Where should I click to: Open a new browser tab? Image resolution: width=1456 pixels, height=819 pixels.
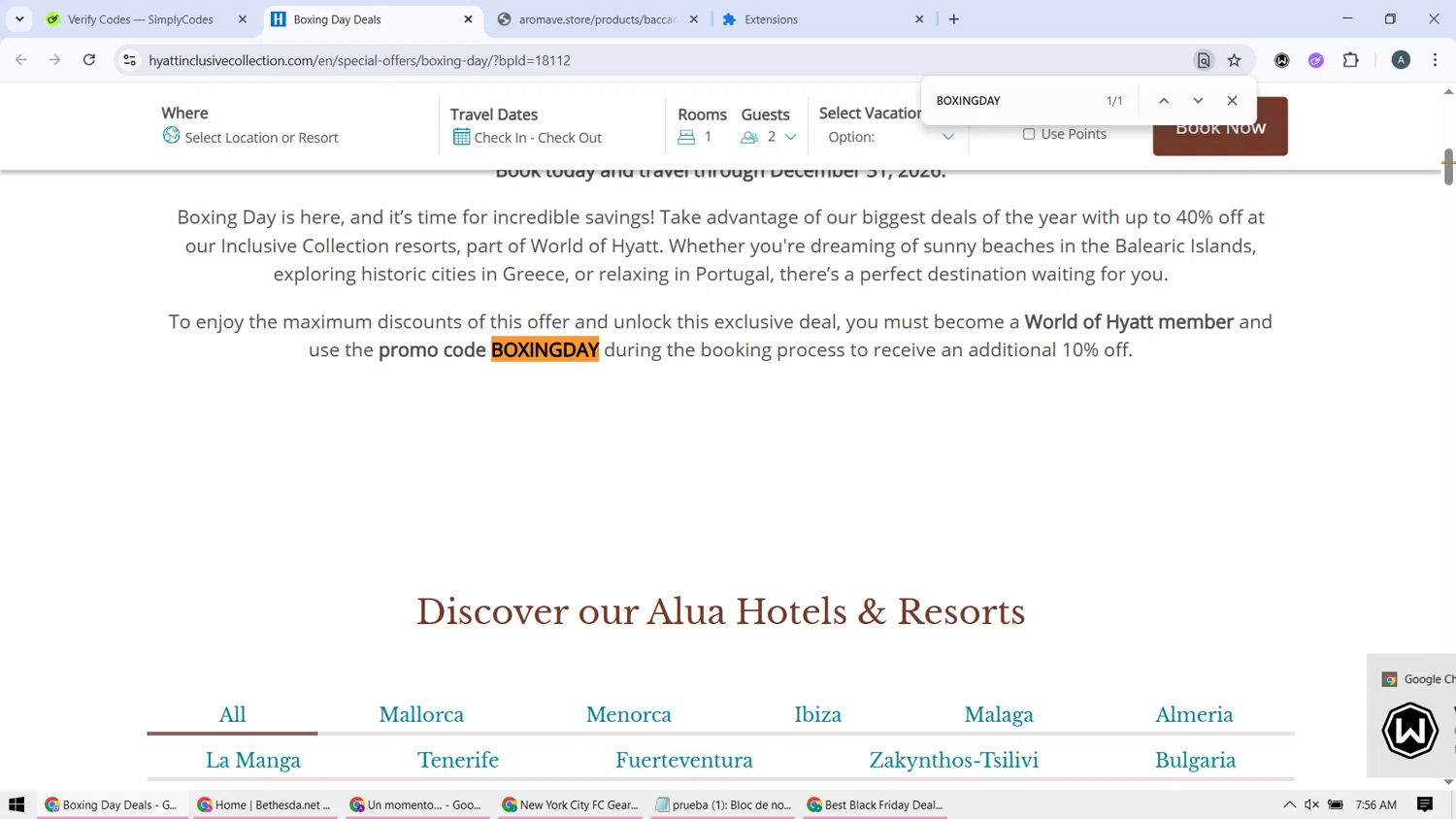(954, 19)
